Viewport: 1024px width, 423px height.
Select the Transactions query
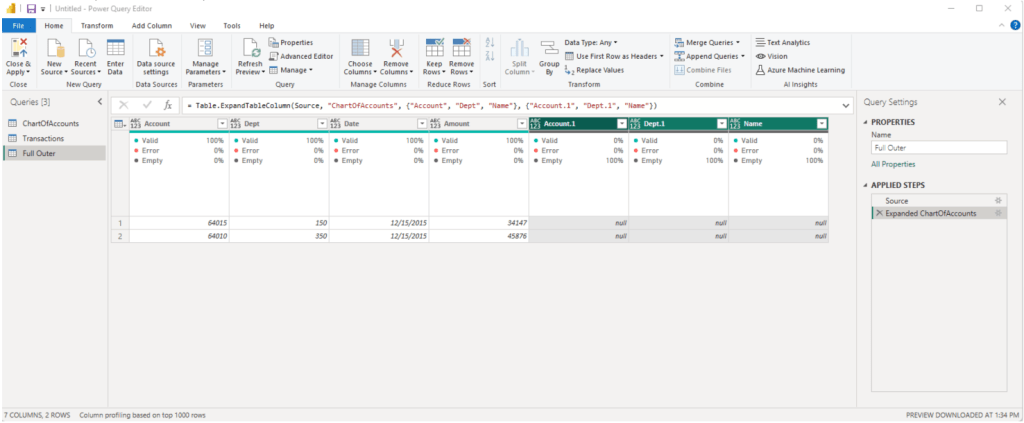tap(43, 138)
